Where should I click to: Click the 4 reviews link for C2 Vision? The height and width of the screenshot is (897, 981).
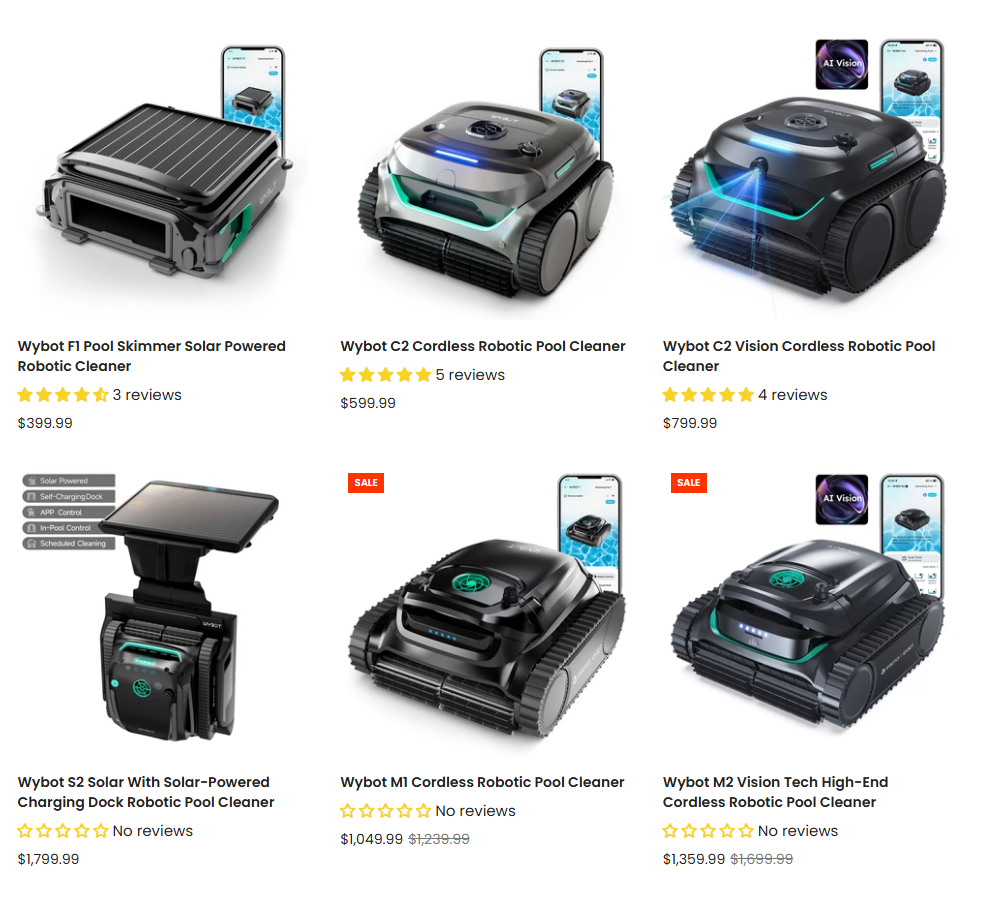click(793, 395)
